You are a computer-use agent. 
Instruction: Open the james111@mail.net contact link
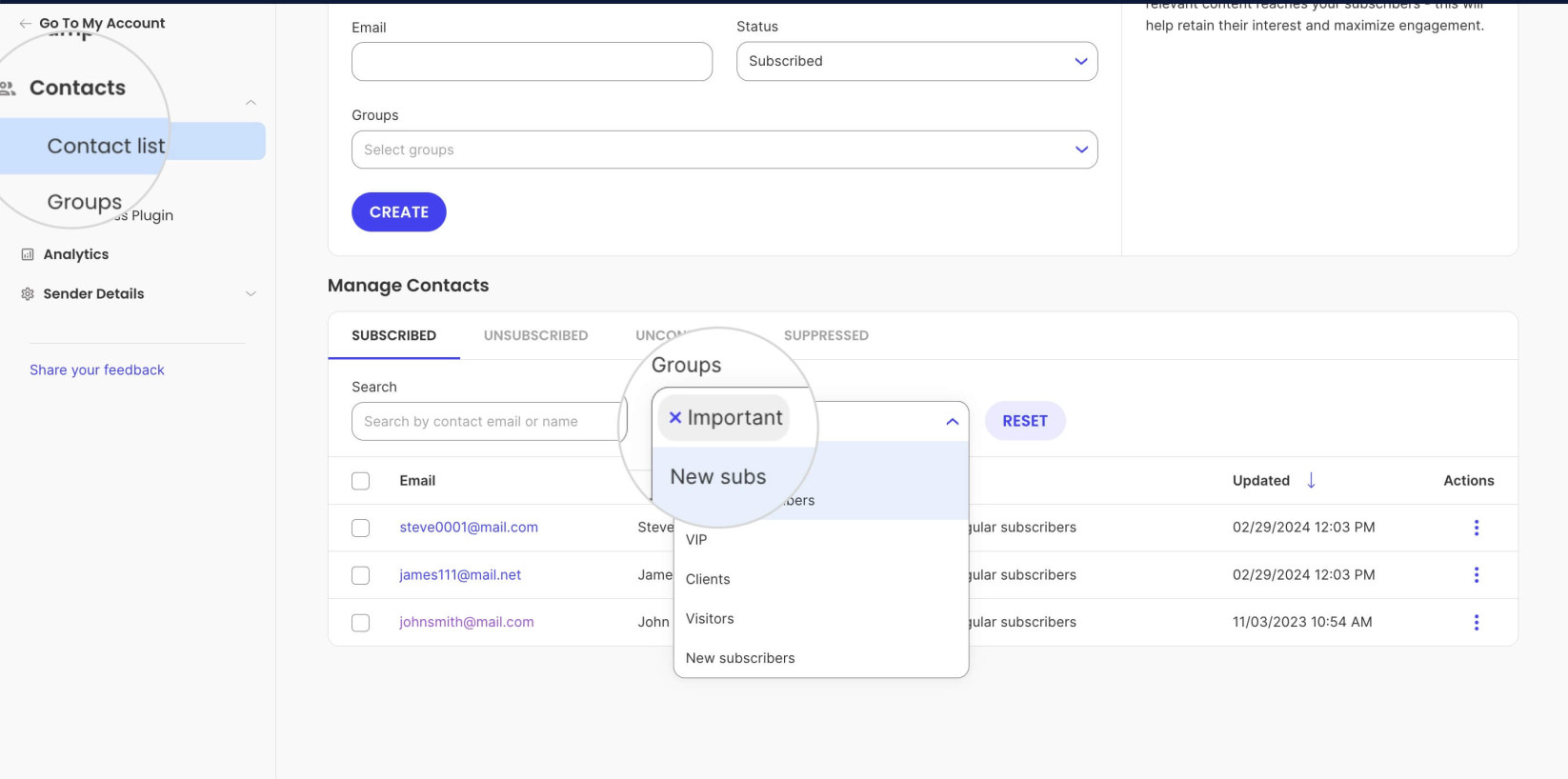tap(460, 574)
